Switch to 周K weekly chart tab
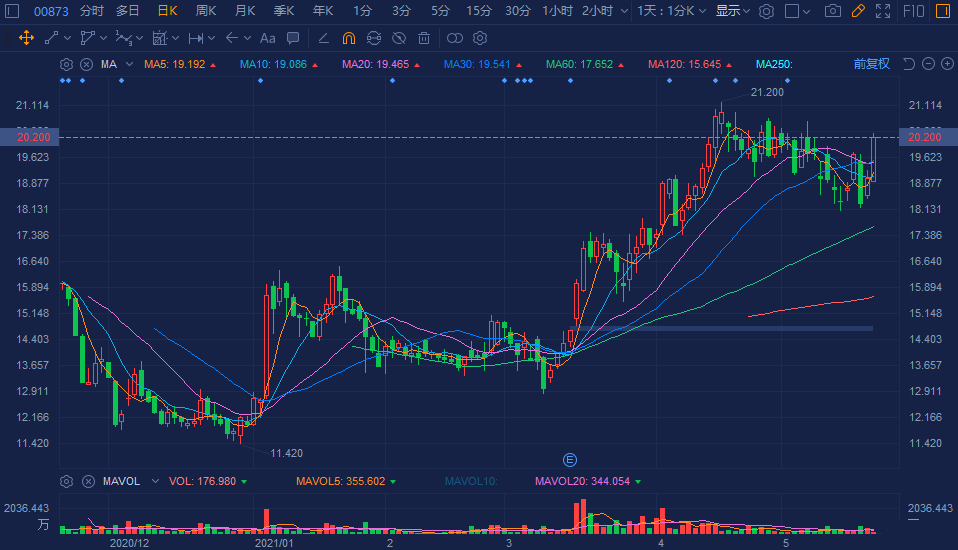The height and width of the screenshot is (550, 958). click(207, 11)
